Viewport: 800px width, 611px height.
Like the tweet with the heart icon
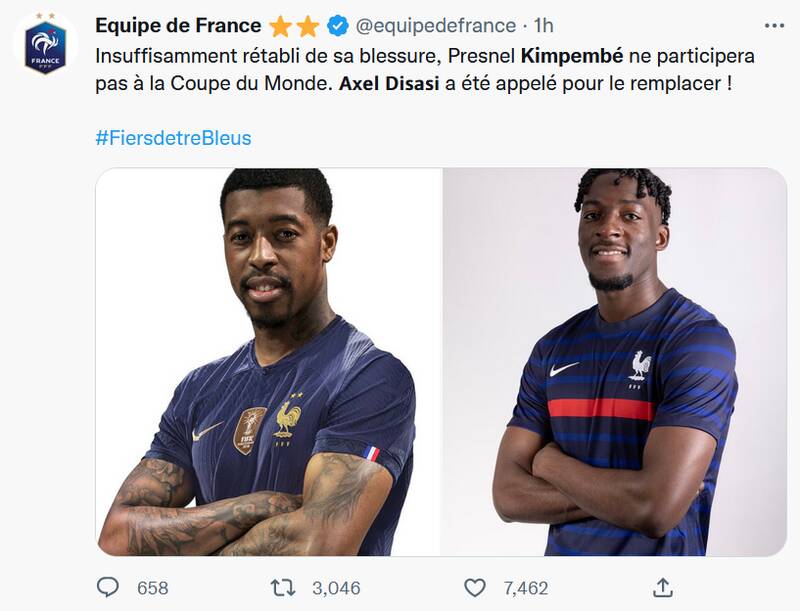coord(474,588)
